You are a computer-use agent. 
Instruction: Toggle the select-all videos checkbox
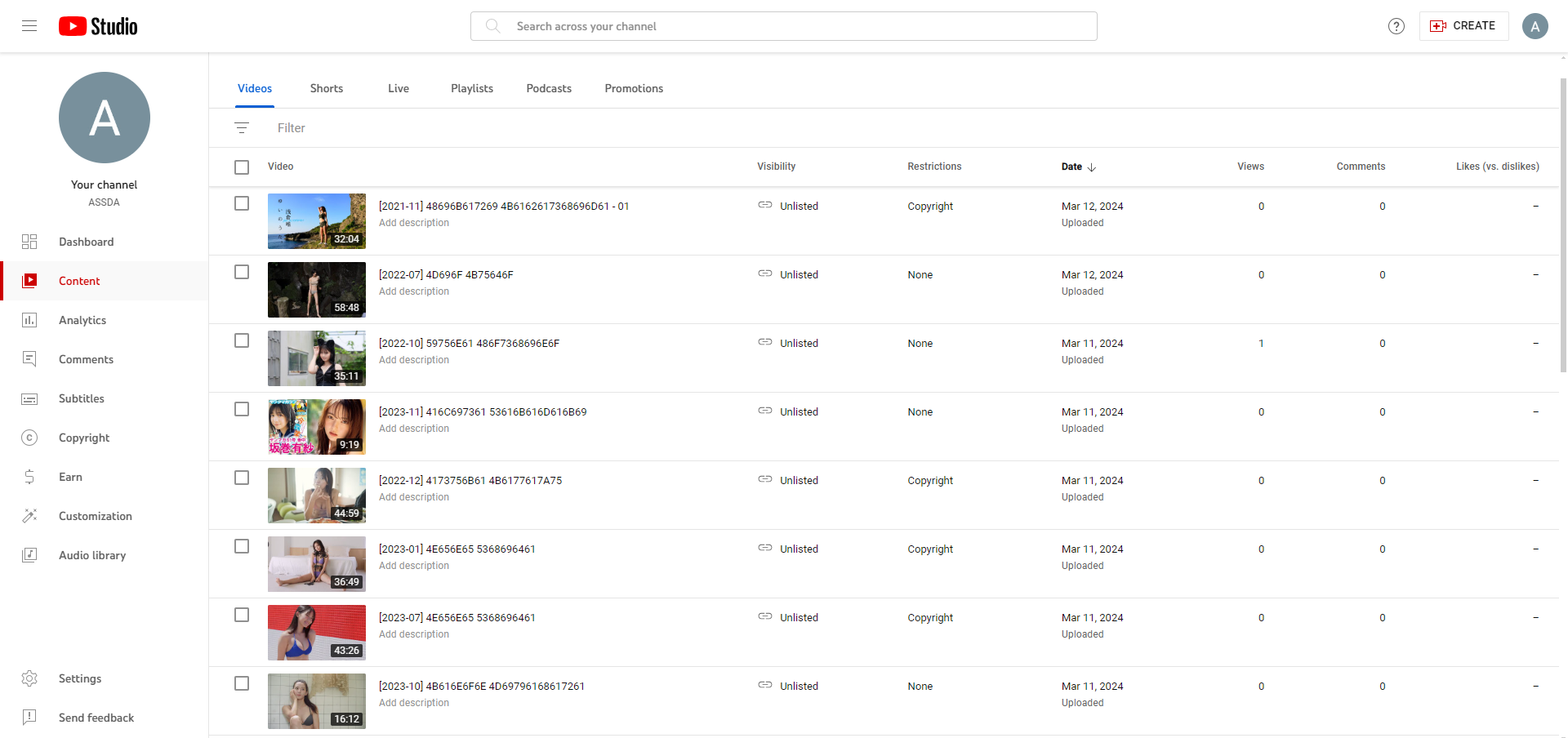(242, 167)
